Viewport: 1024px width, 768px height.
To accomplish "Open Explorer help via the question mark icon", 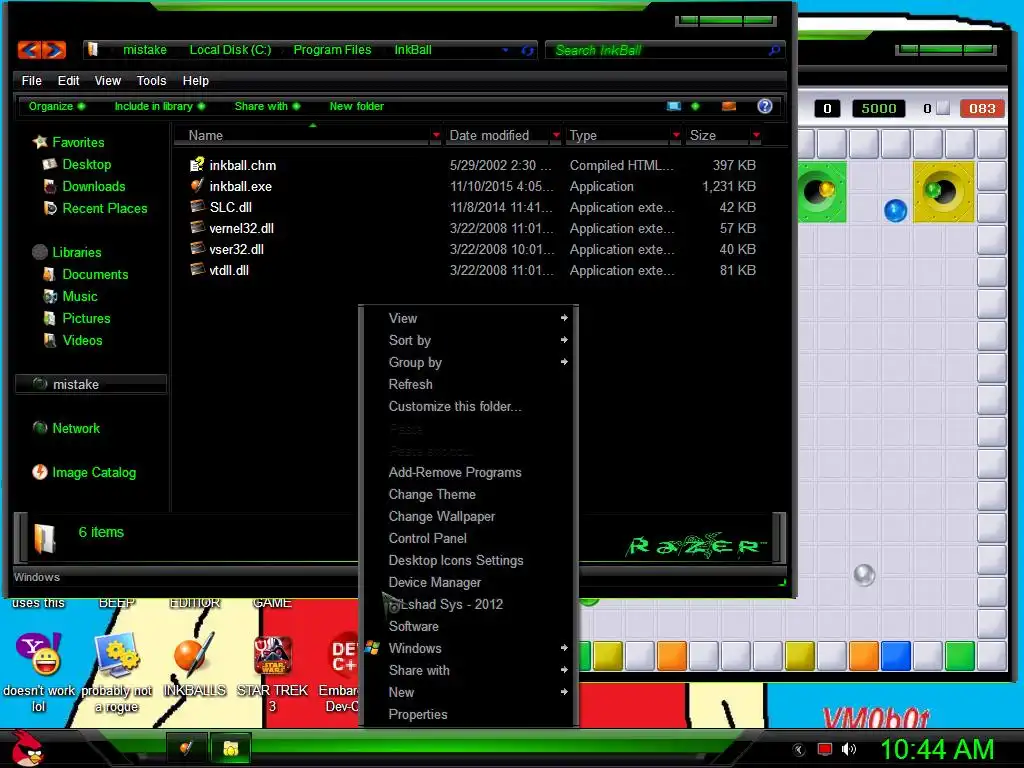I will 765,106.
